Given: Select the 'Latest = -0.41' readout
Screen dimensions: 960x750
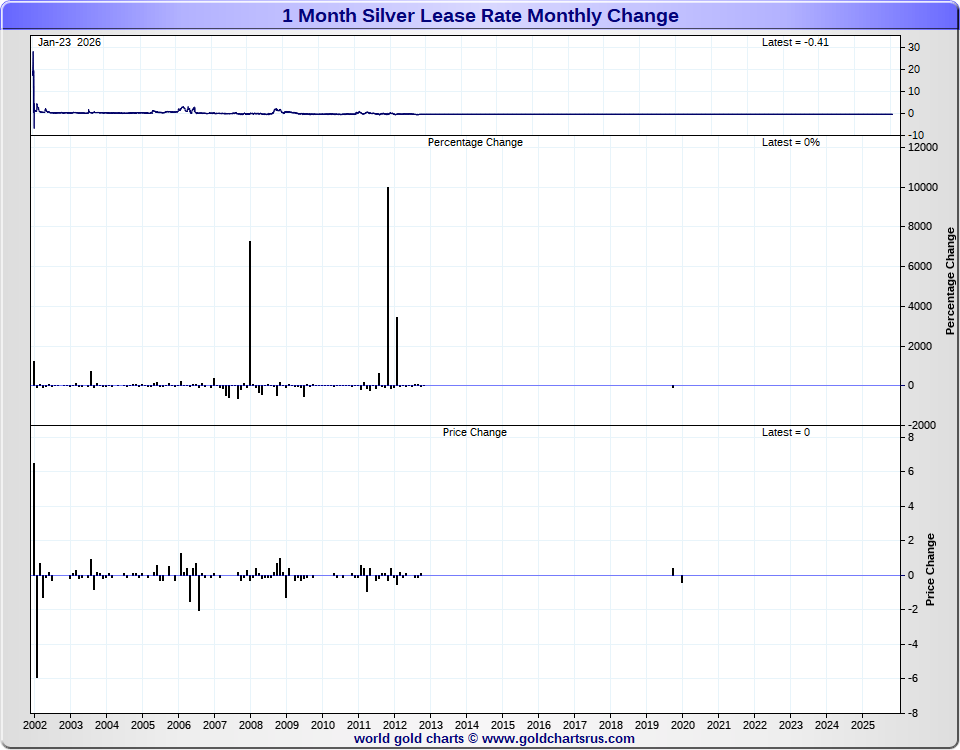Looking at the screenshot, I should [795, 43].
